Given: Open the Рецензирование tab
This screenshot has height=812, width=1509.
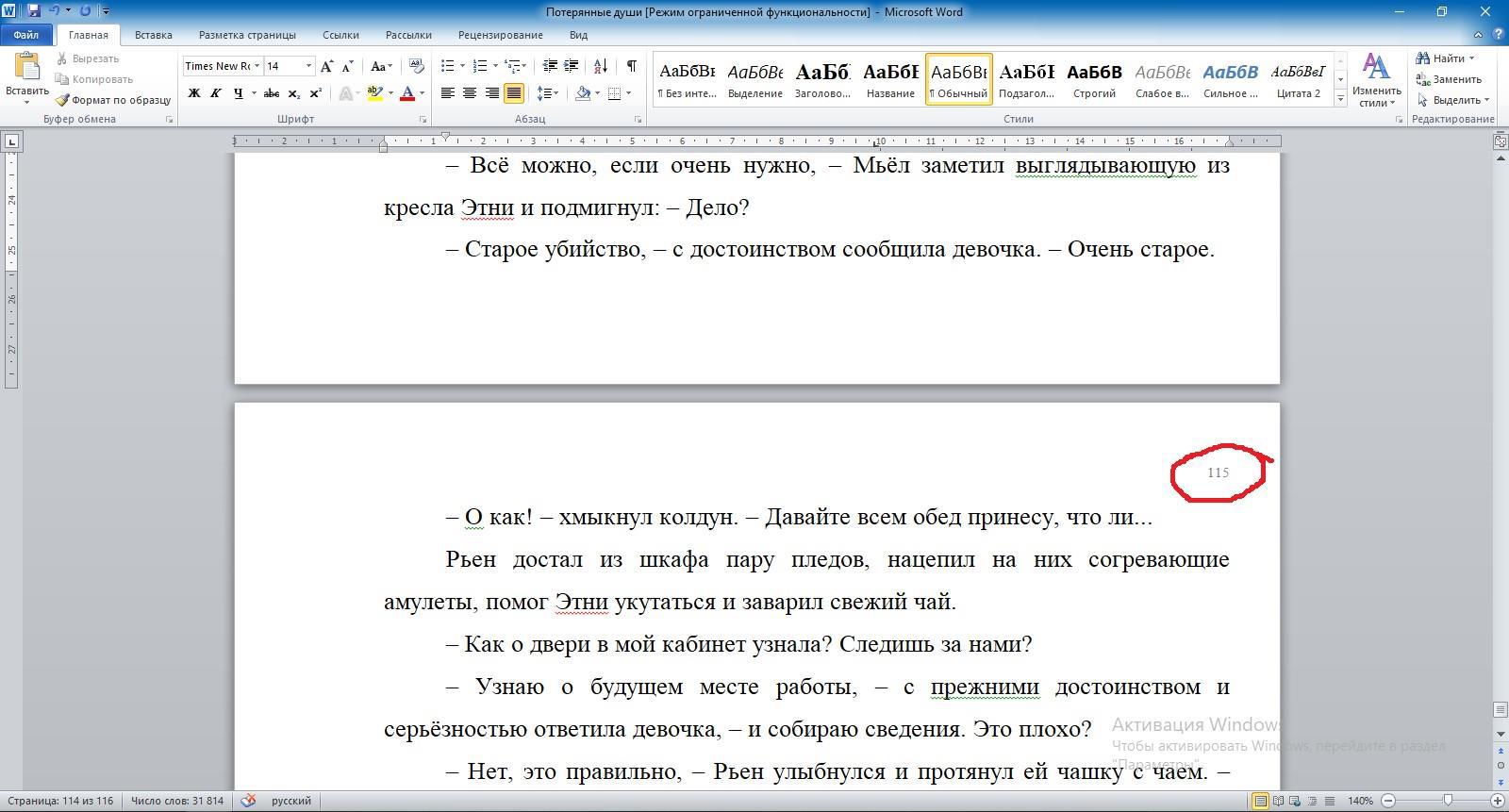Looking at the screenshot, I should [x=500, y=35].
